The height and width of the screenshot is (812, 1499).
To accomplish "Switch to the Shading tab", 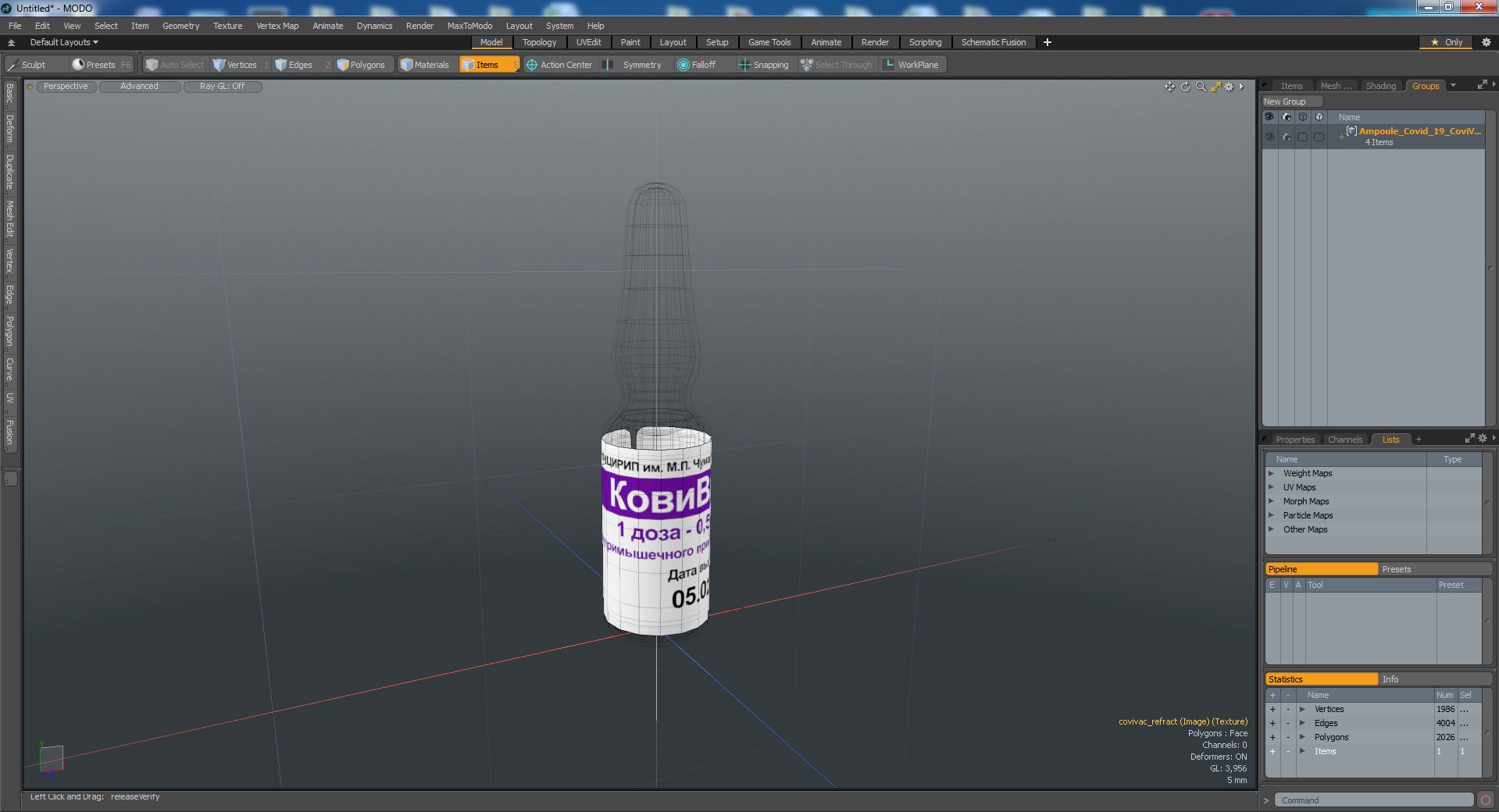I will [1380, 86].
